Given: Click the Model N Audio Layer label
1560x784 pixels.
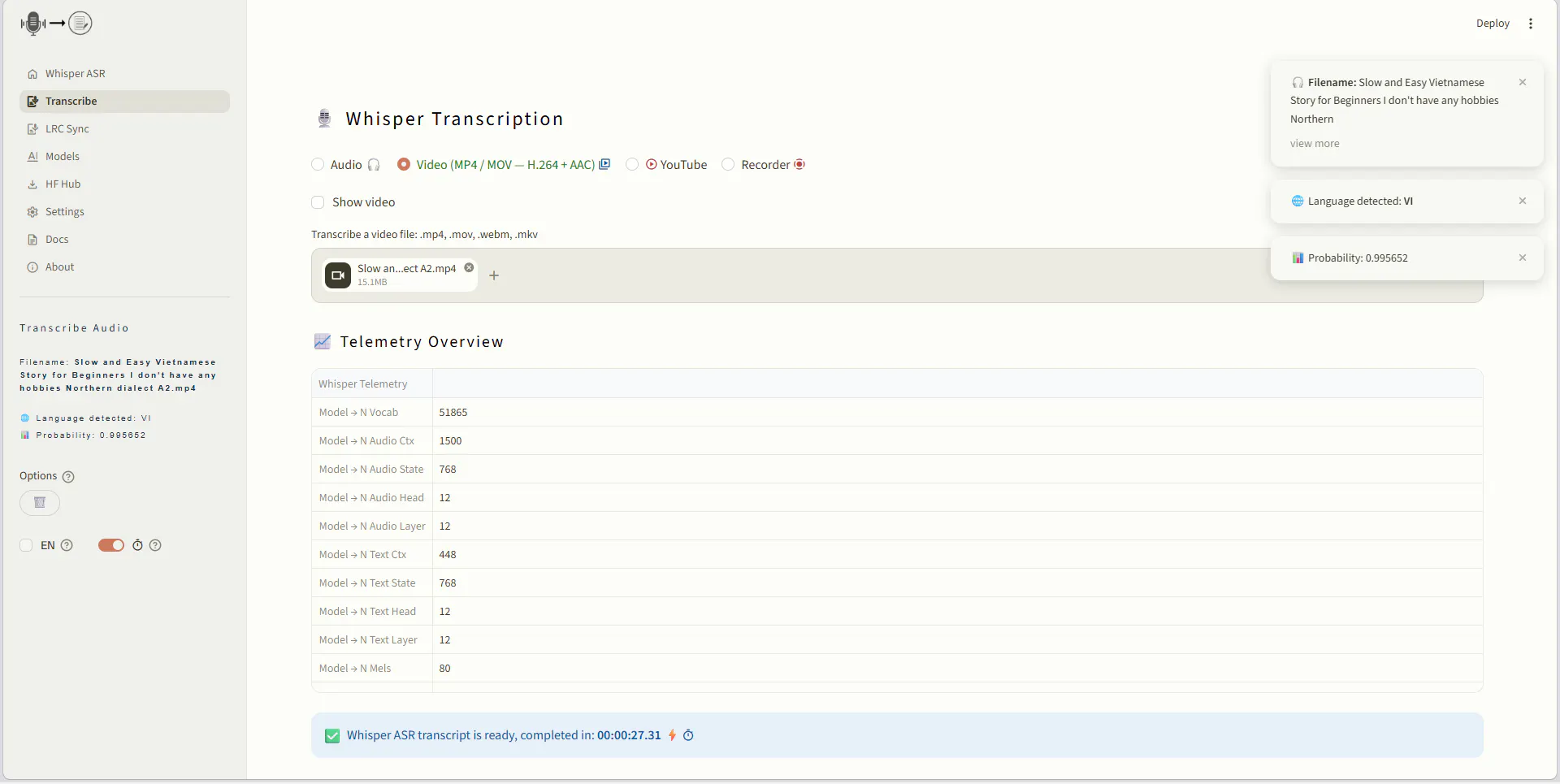Looking at the screenshot, I should pyautogui.click(x=372, y=526).
